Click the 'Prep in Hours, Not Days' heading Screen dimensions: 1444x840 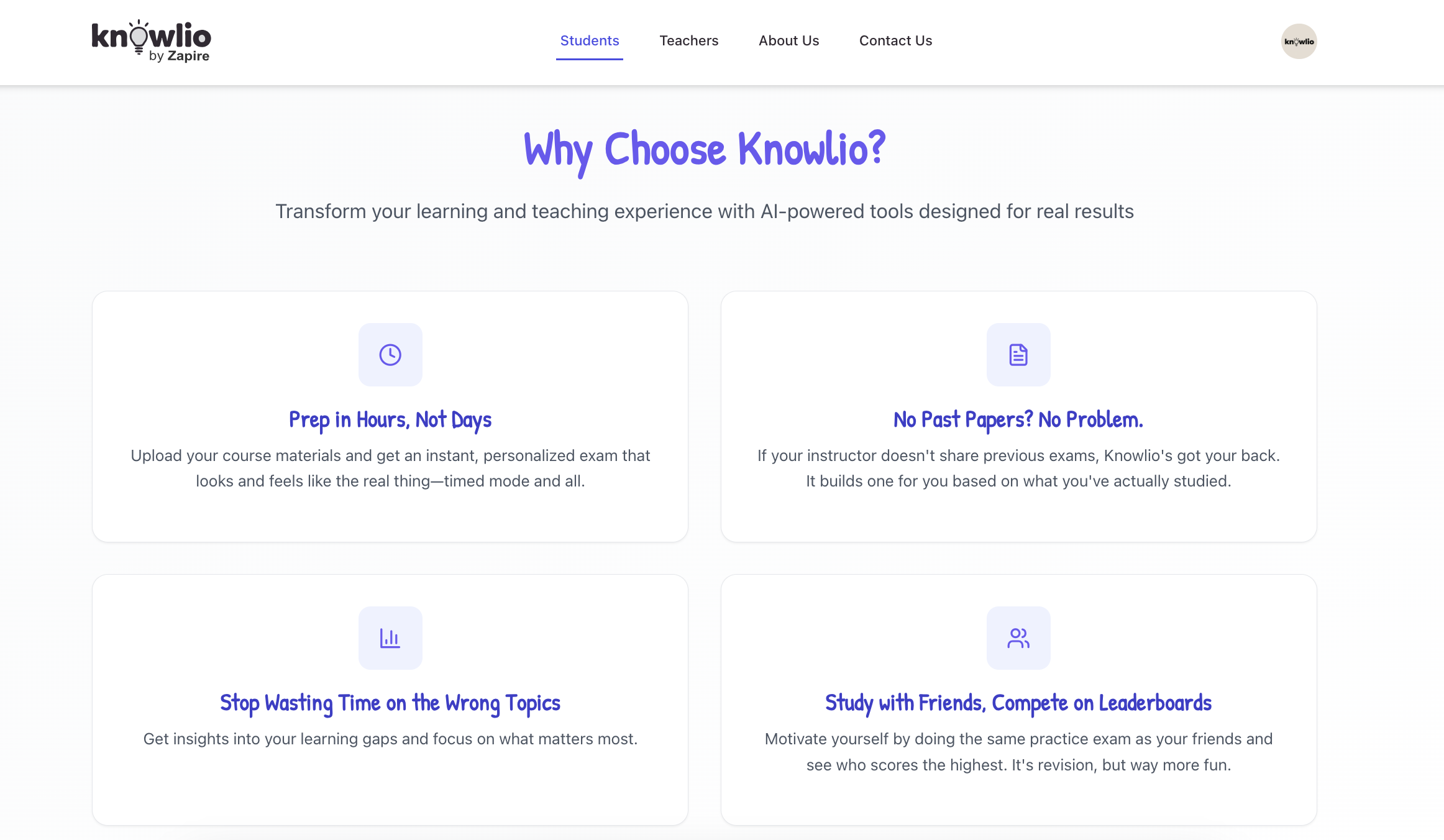(x=390, y=419)
